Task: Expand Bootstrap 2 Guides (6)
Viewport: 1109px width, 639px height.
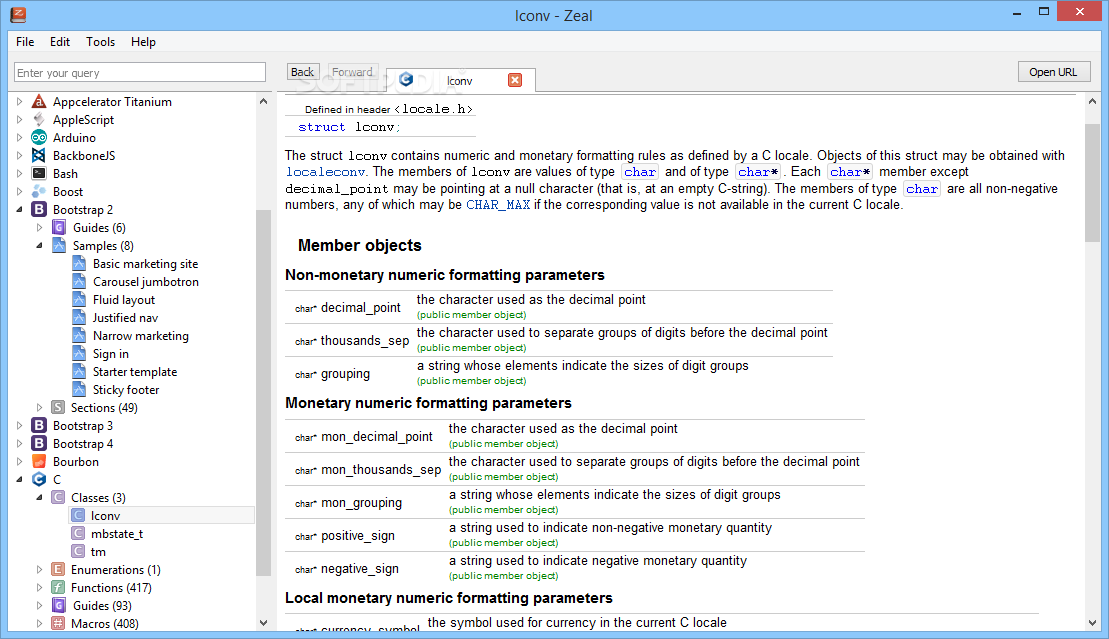Action: click(x=39, y=228)
